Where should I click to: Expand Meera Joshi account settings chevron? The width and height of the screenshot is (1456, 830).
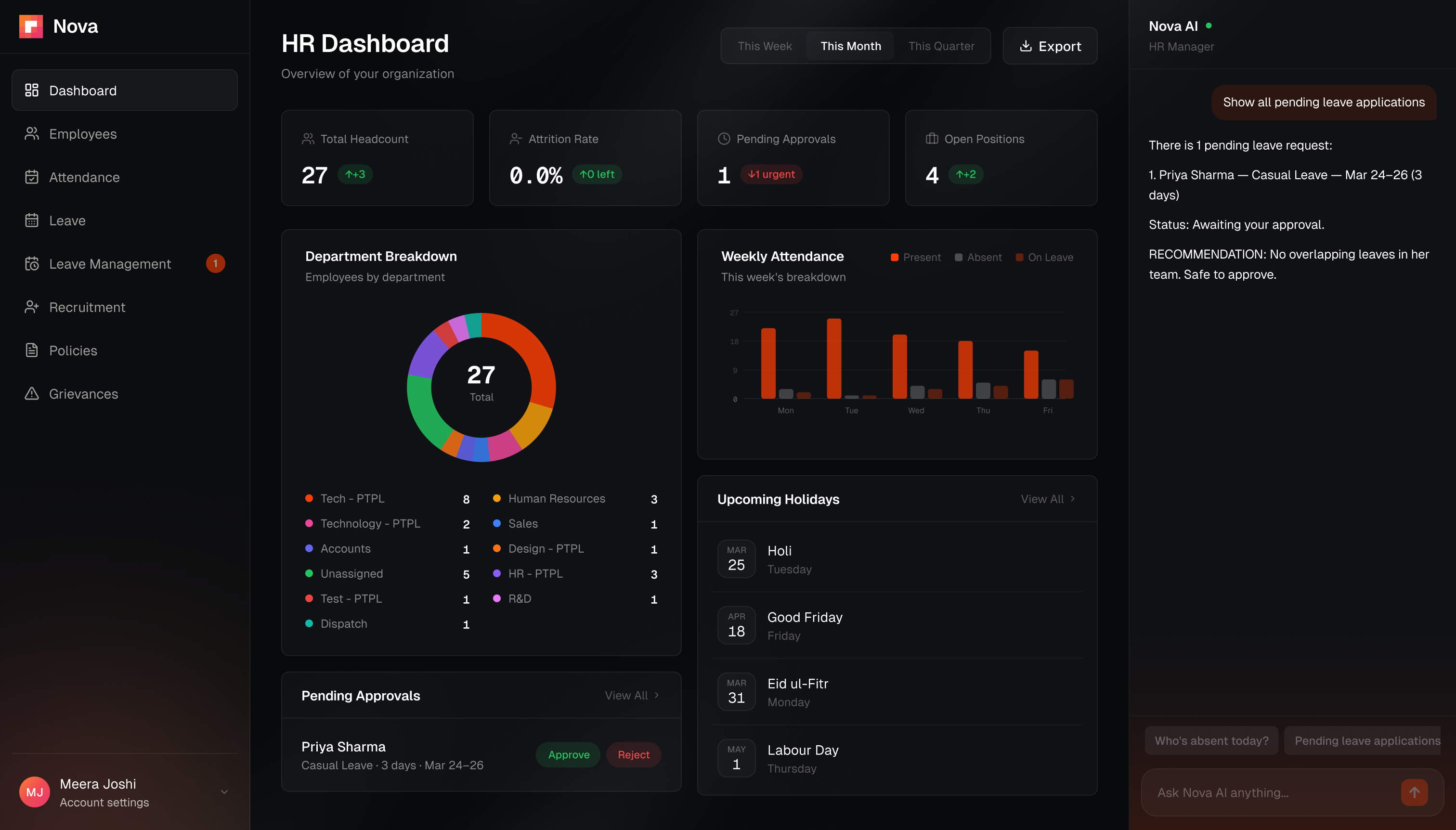pyautogui.click(x=224, y=792)
